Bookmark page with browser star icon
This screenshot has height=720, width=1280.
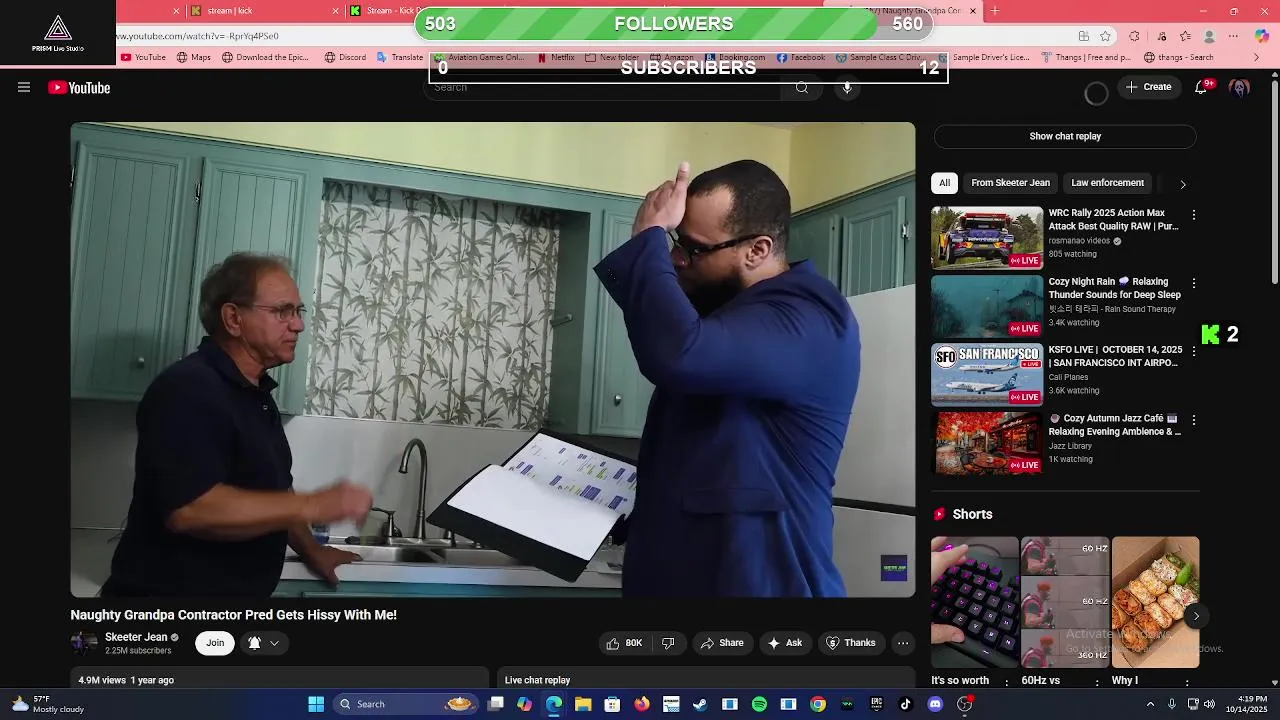pyautogui.click(x=1105, y=36)
